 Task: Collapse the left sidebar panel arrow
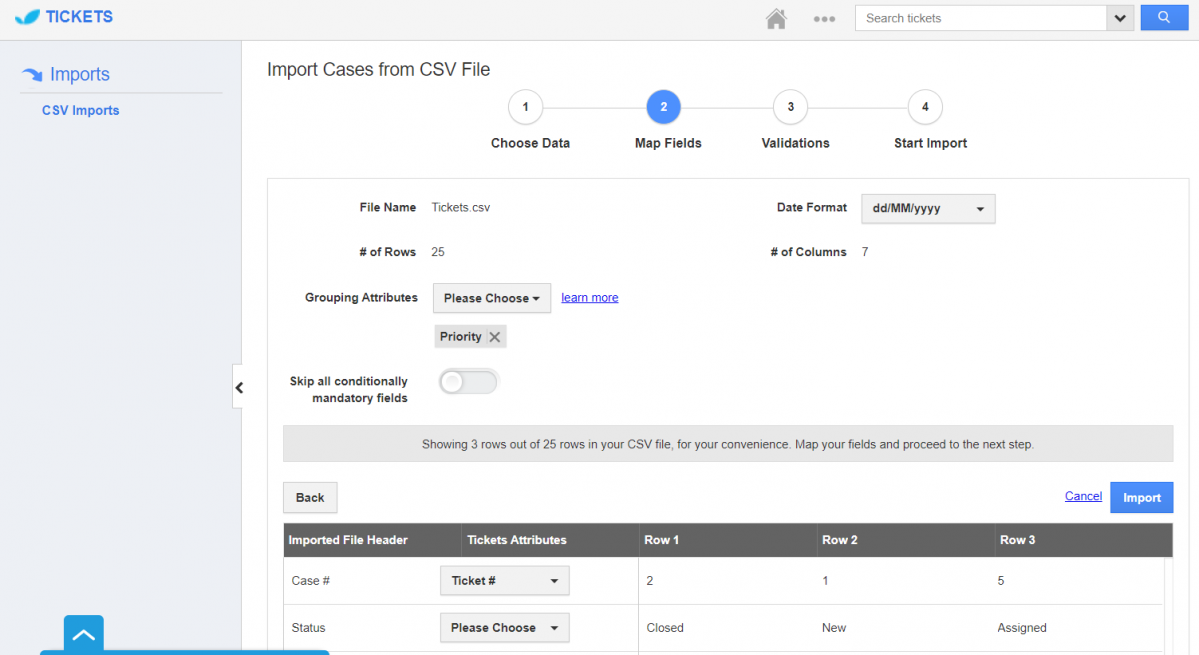238,387
